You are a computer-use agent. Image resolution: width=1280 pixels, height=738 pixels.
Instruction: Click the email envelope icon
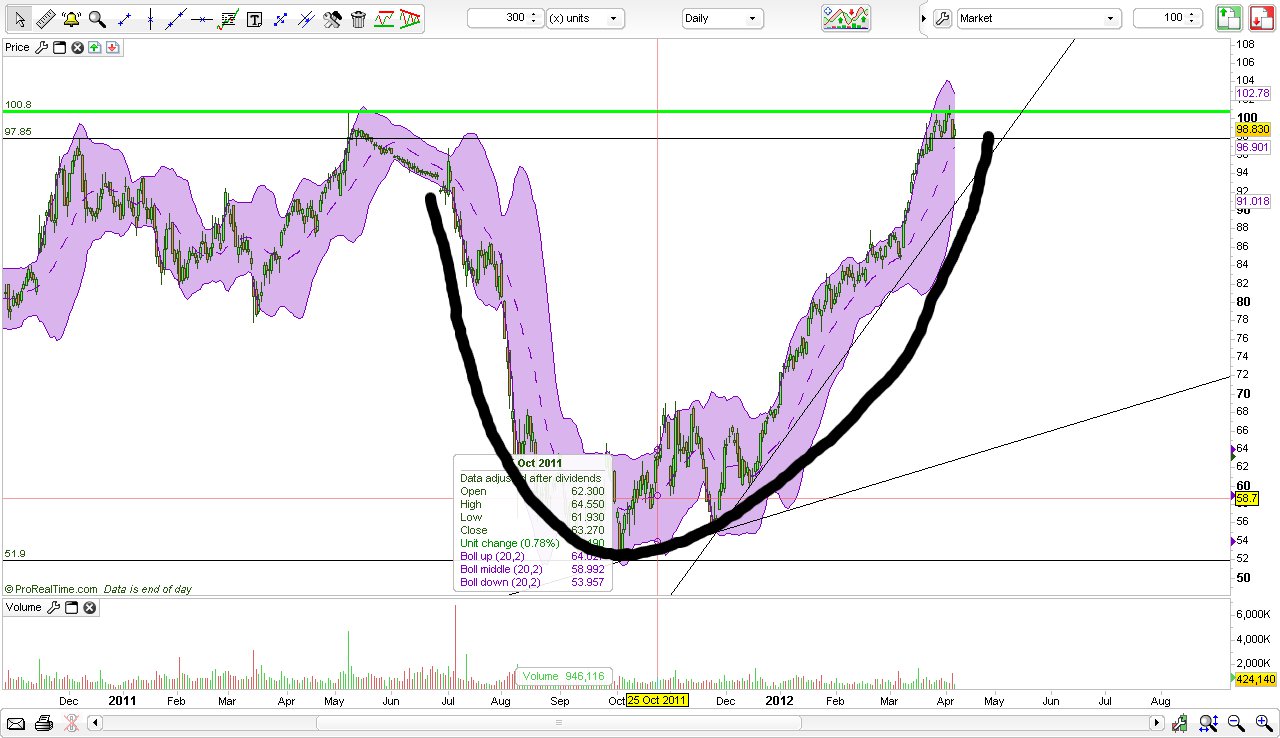[x=16, y=722]
